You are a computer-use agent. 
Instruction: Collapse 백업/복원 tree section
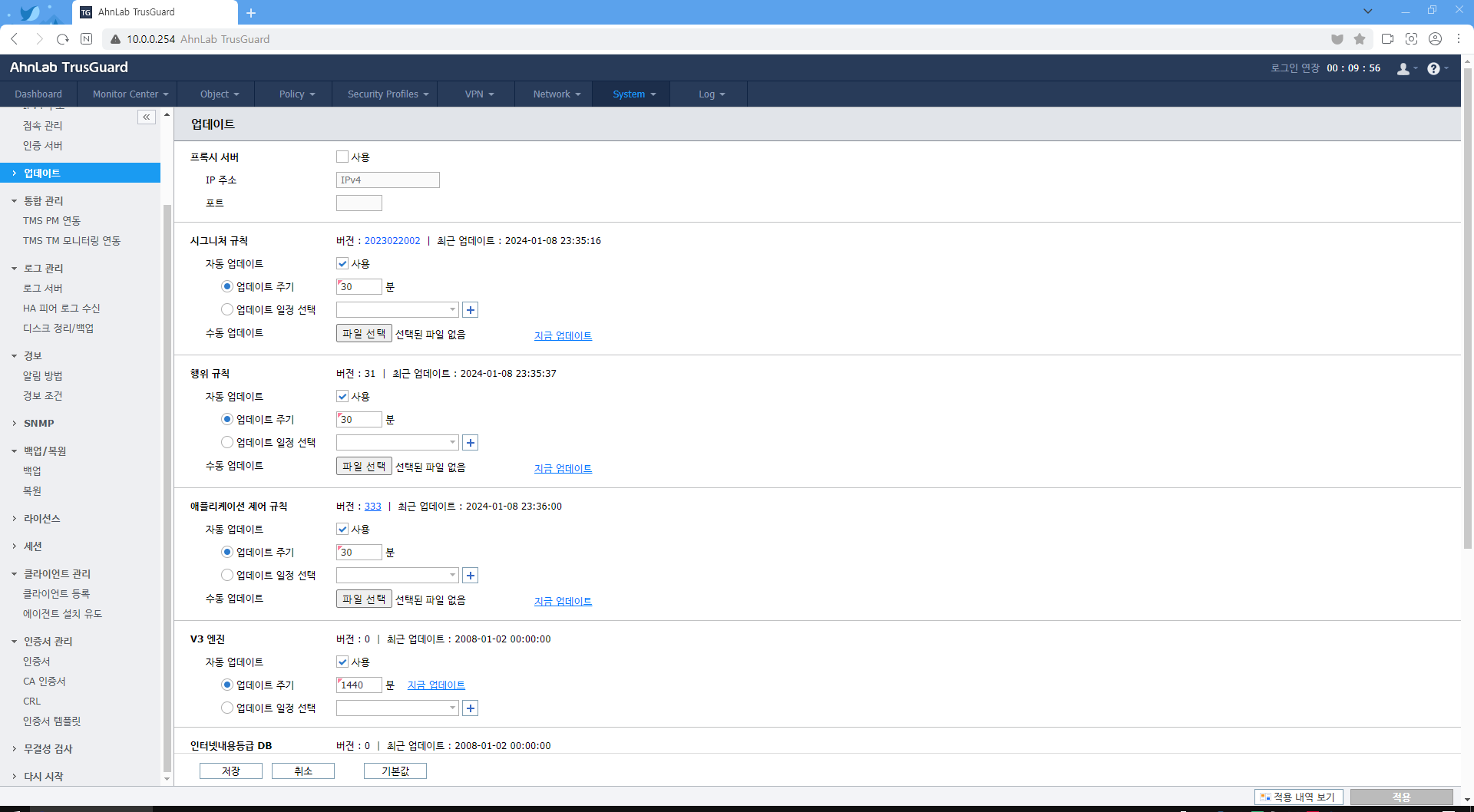pyautogui.click(x=14, y=451)
